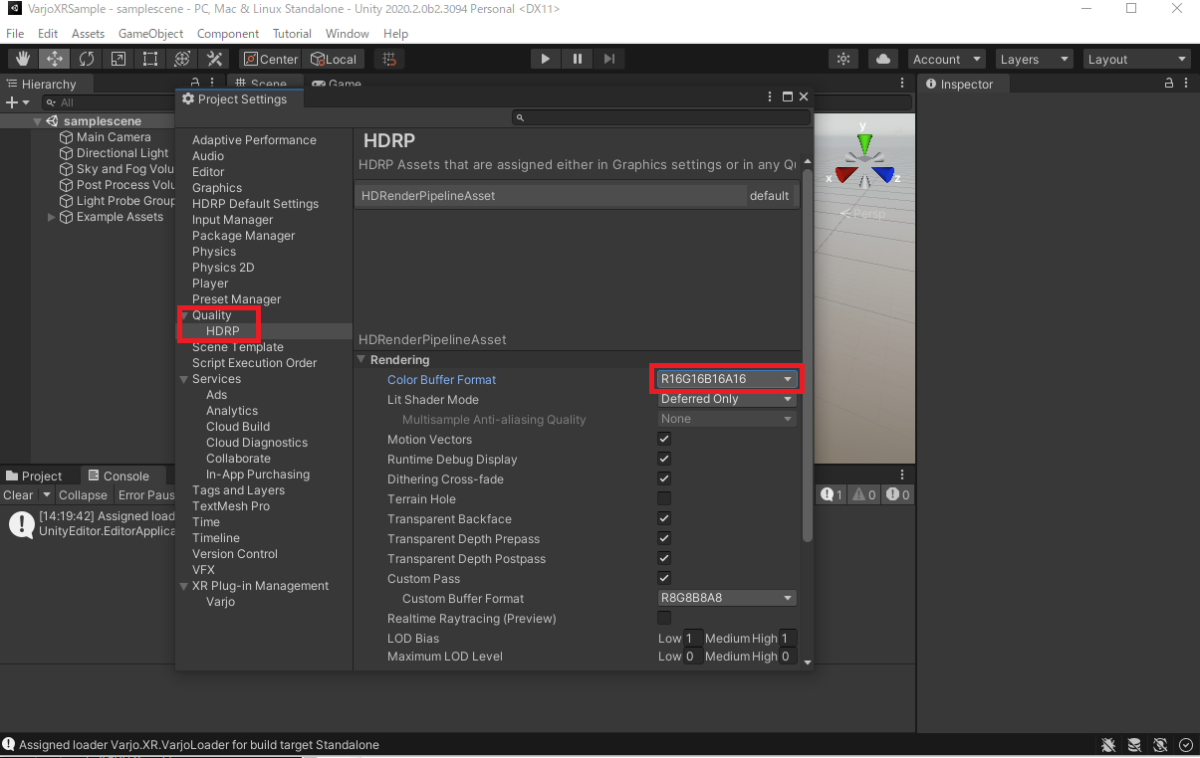
Task: Toggle console error count icon
Action: pyautogui.click(x=898, y=495)
